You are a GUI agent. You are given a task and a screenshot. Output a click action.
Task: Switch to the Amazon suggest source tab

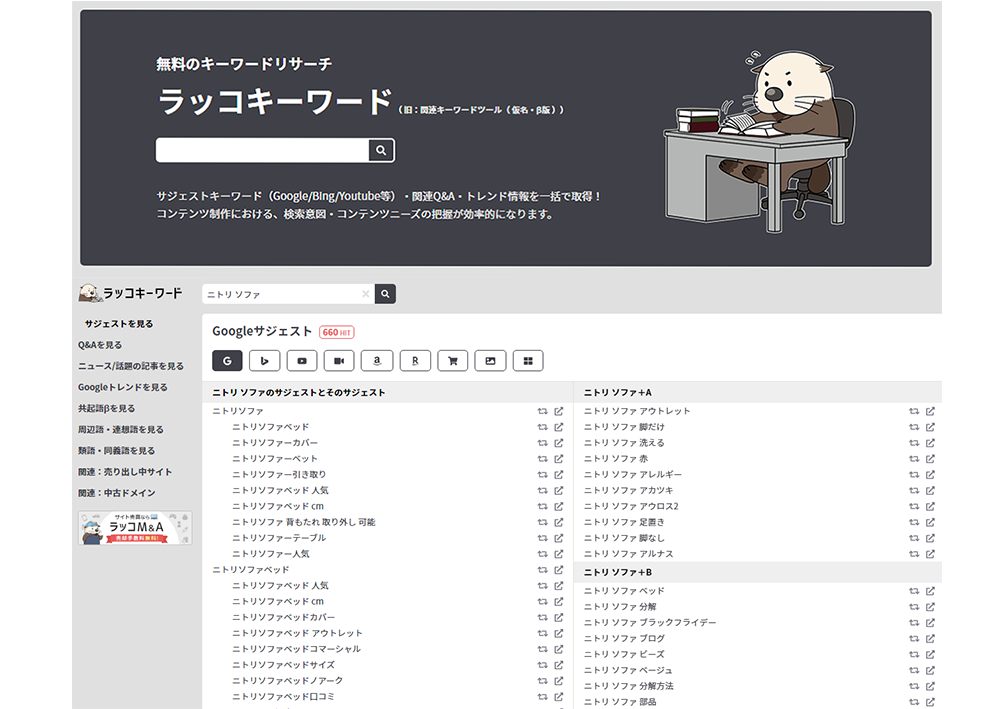[377, 361]
